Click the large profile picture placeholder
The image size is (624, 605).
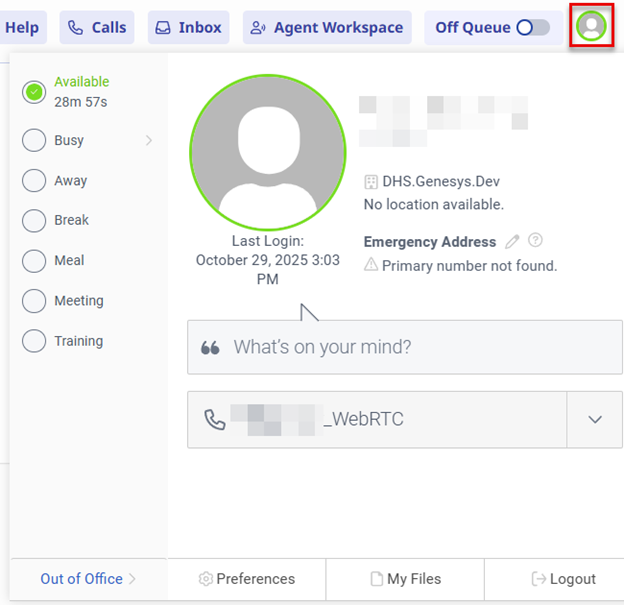(x=267, y=151)
